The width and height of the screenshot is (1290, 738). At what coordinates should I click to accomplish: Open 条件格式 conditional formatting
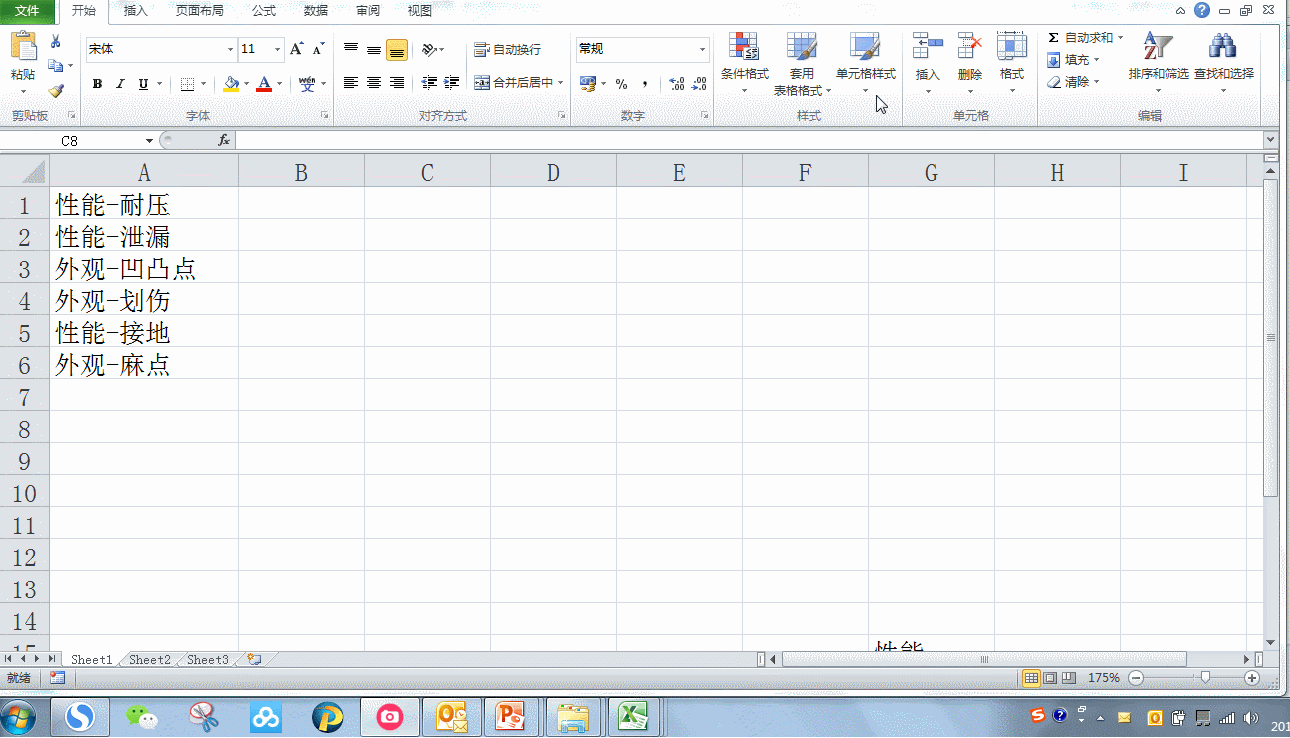pyautogui.click(x=745, y=63)
